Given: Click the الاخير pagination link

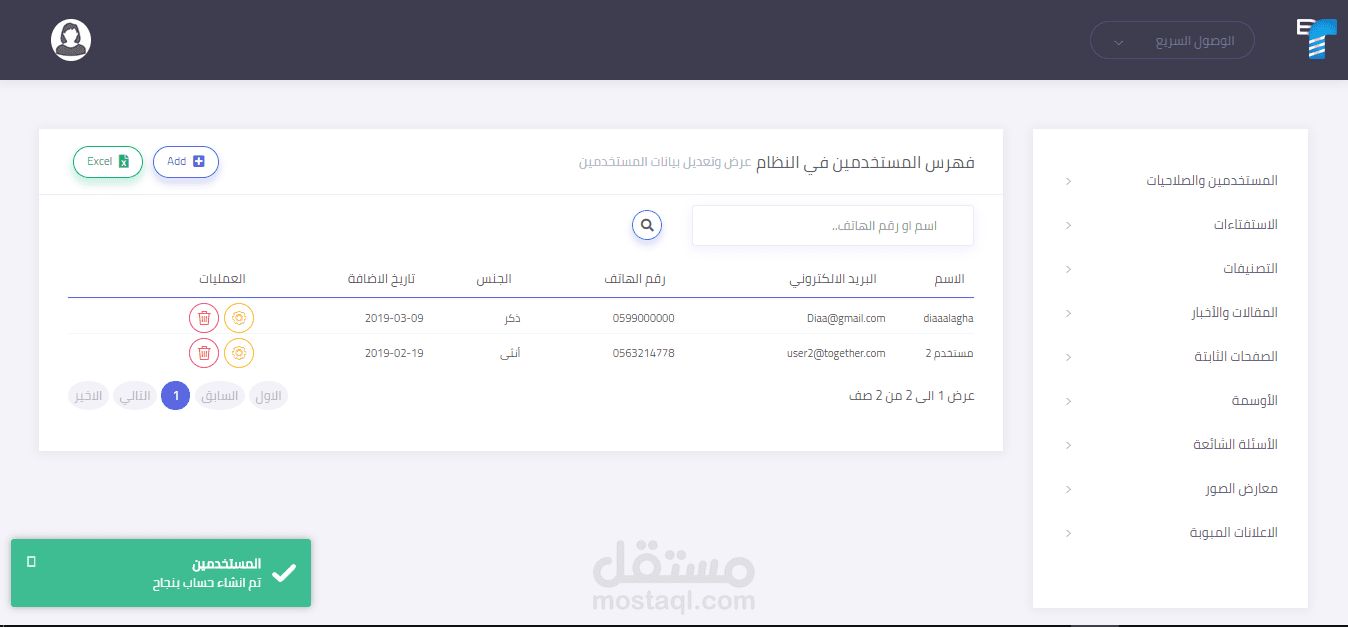Looking at the screenshot, I should pyautogui.click(x=87, y=395).
